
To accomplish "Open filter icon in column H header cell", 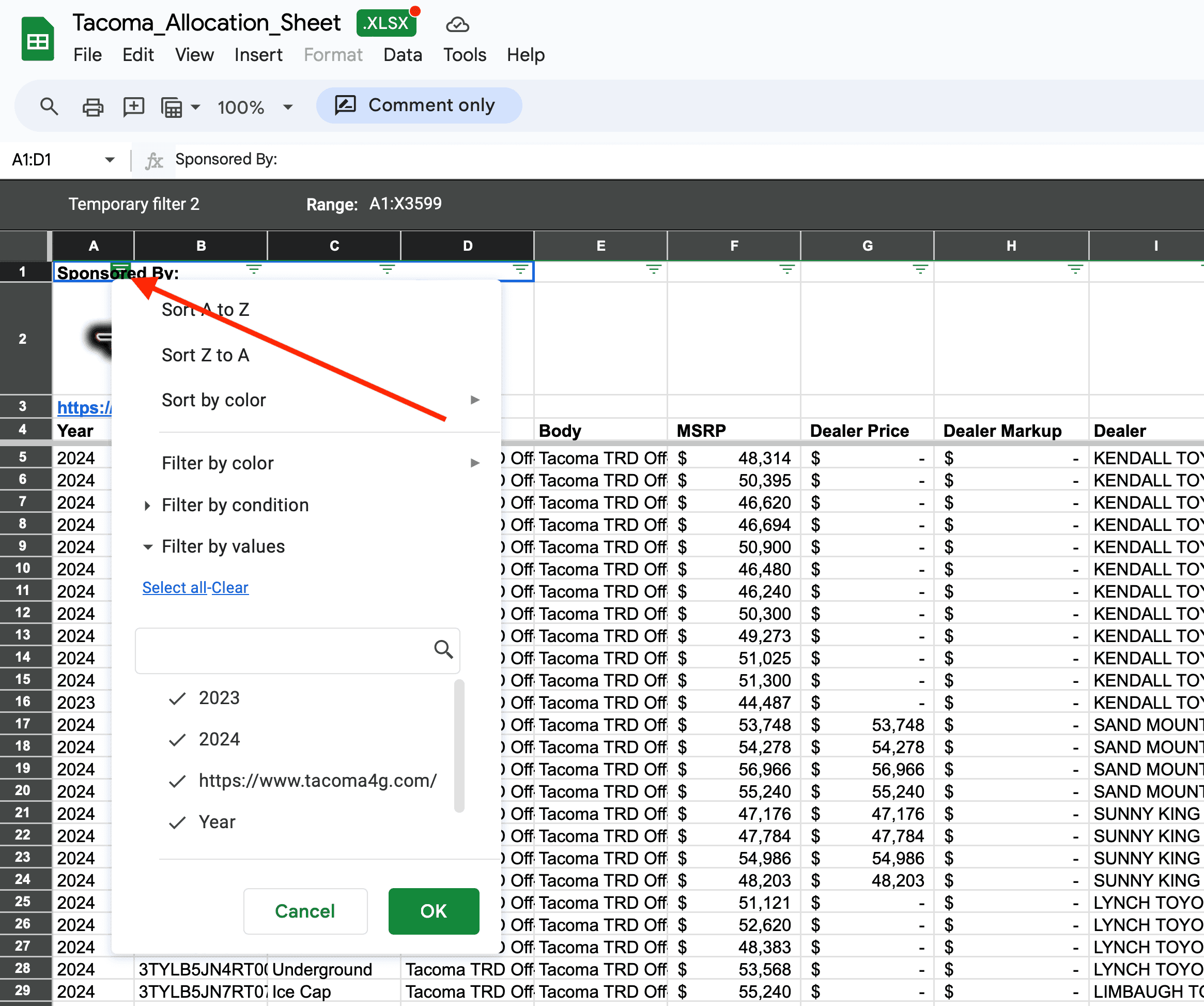I will 1075,268.
